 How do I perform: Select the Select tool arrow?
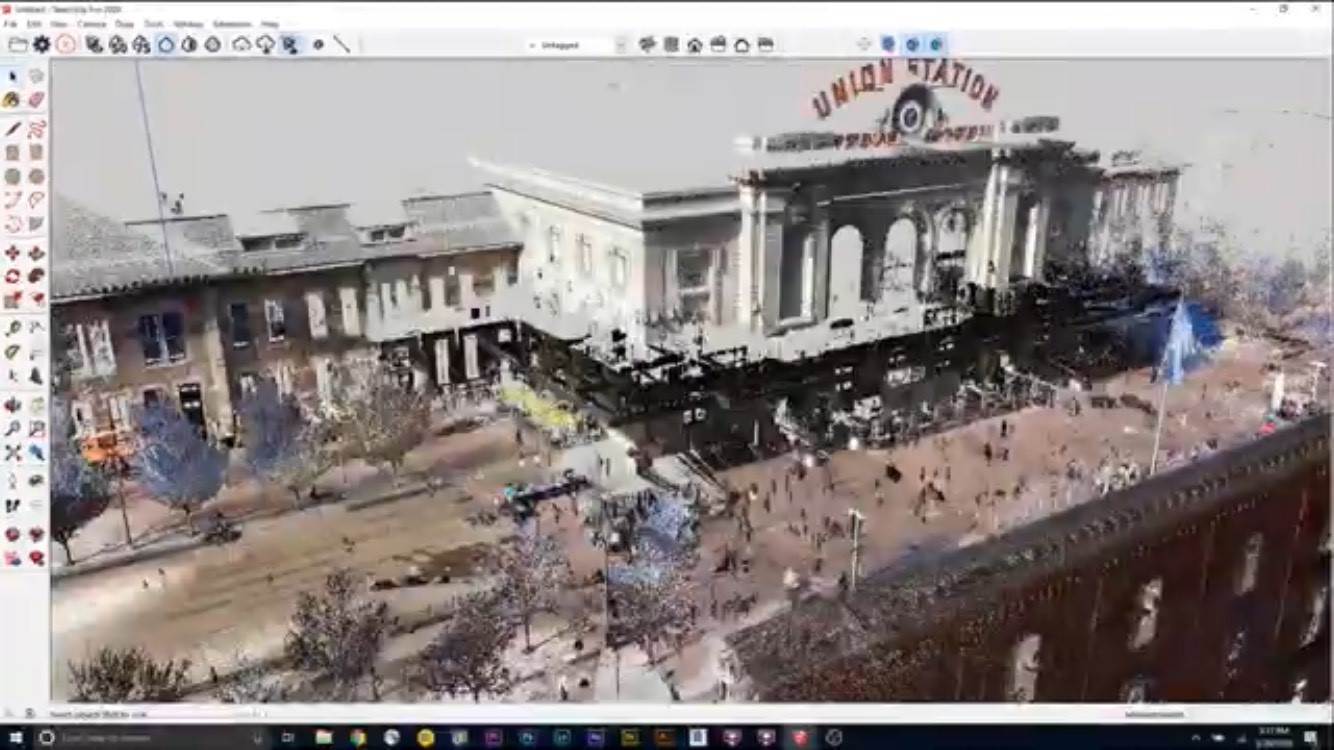pyautogui.click(x=13, y=75)
